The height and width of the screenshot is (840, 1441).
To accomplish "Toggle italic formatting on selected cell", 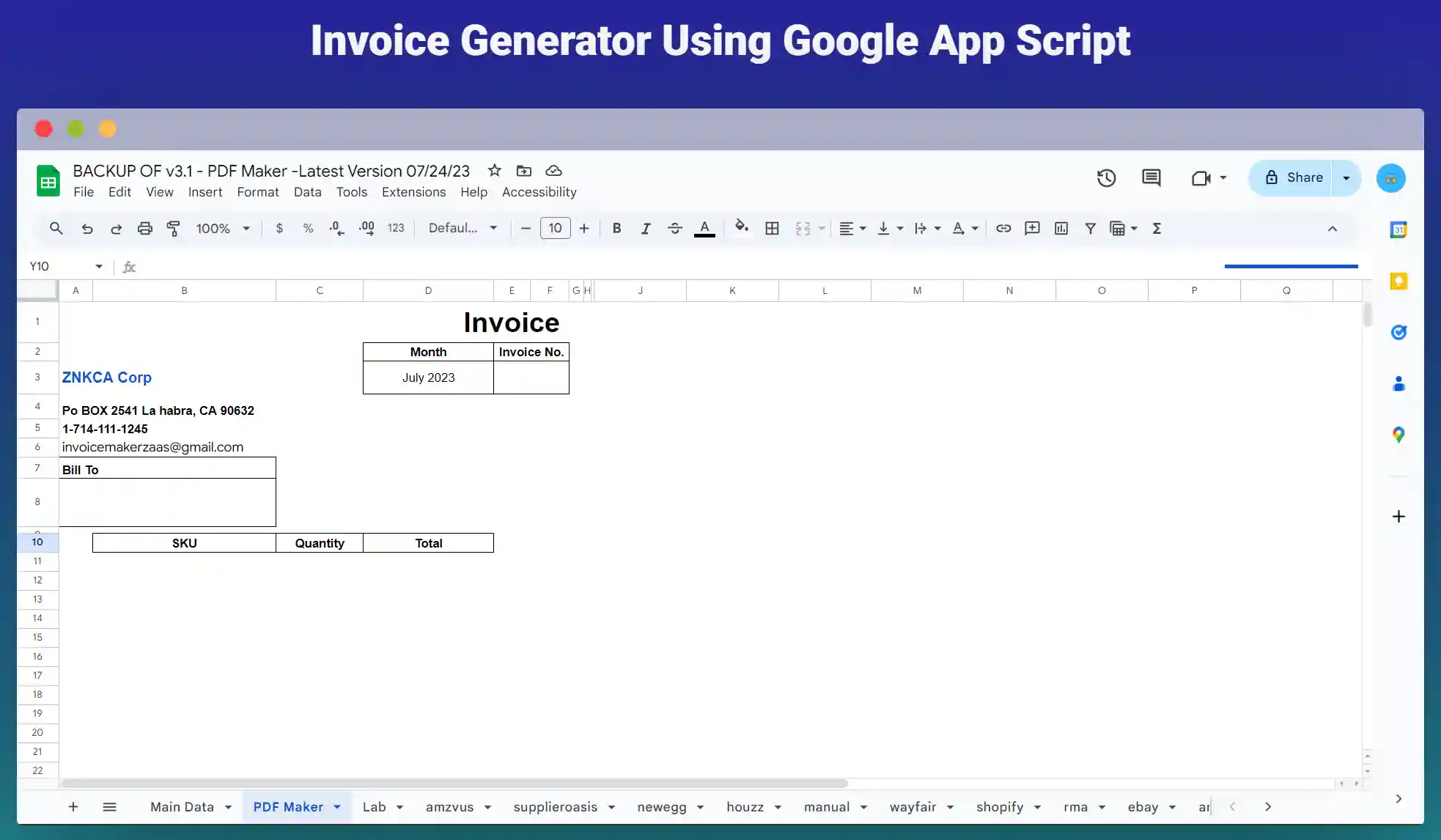I will (x=645, y=229).
